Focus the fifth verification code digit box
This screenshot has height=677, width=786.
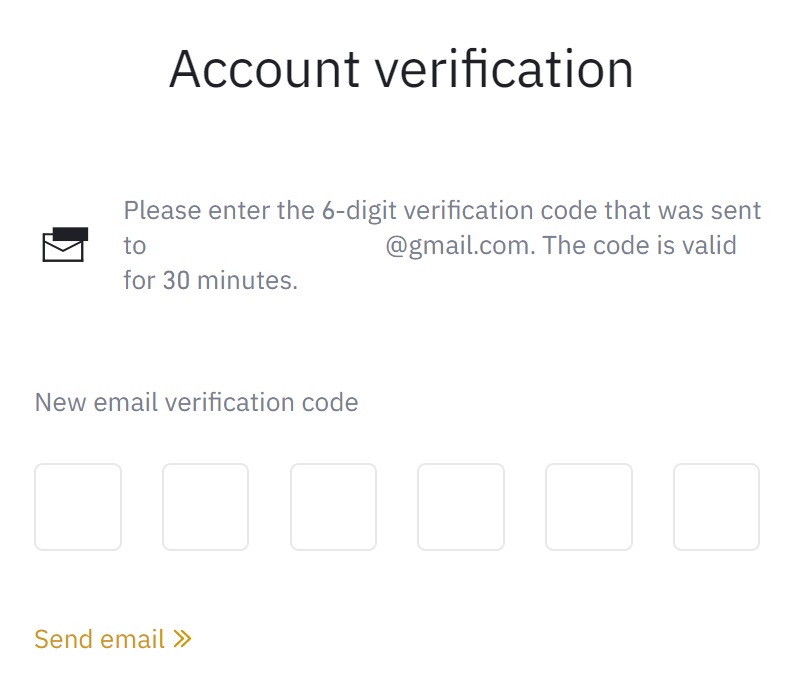tap(588, 507)
